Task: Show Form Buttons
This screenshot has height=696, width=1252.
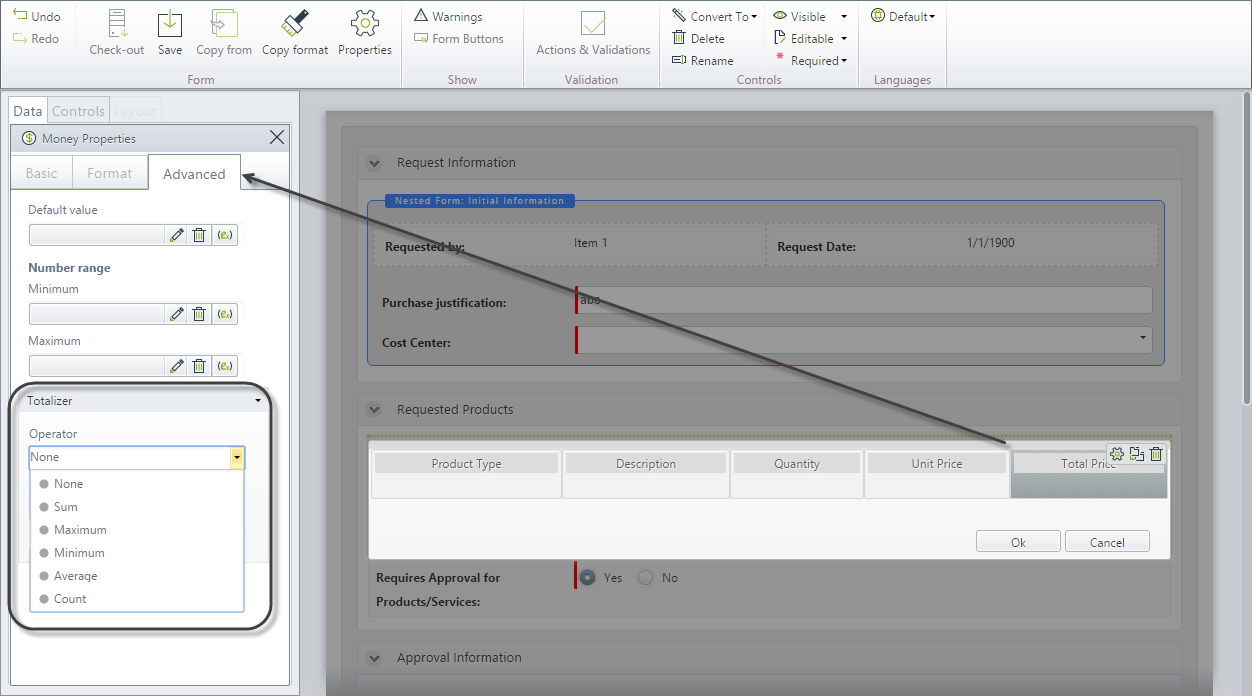Action: [x=458, y=39]
